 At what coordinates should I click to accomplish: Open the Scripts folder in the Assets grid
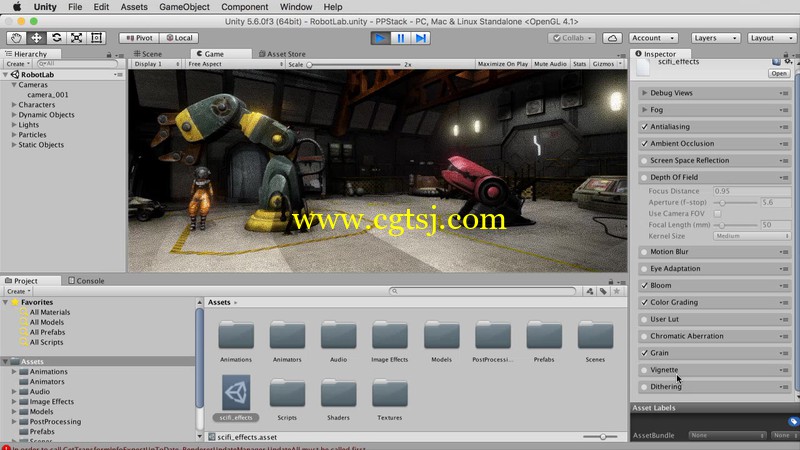point(287,393)
